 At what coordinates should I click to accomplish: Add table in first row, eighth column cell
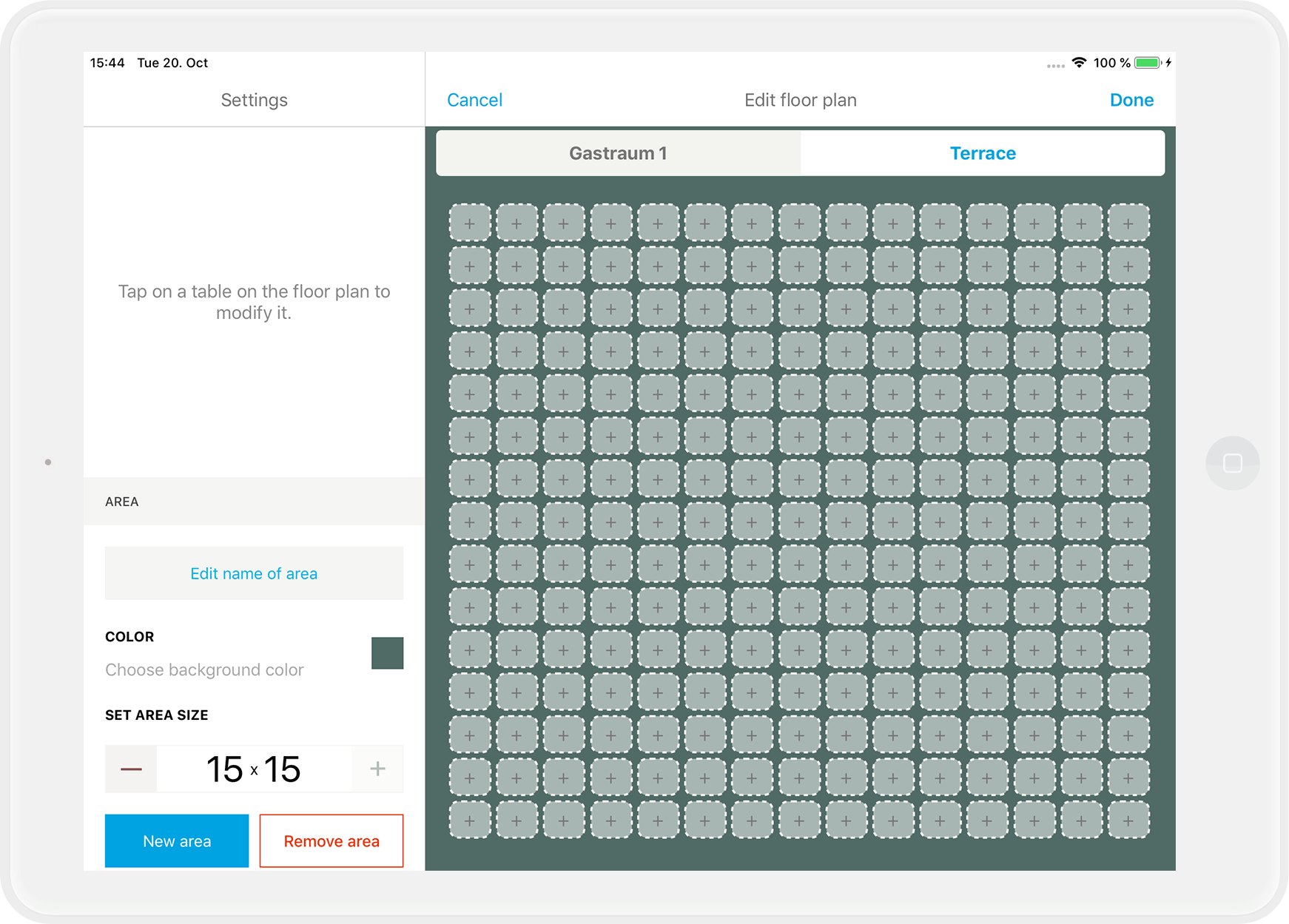coord(799,223)
